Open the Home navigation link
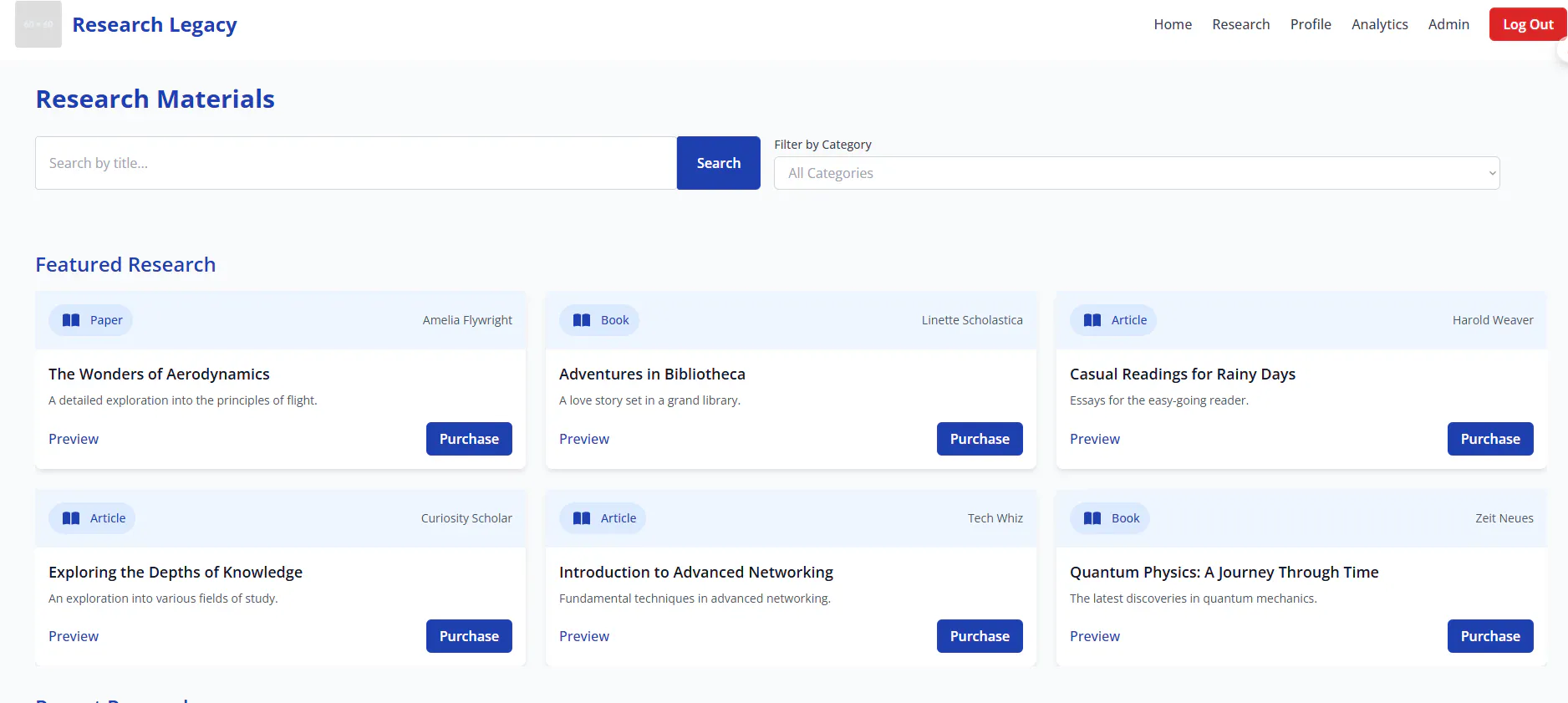The image size is (1568, 703). pos(1173,24)
